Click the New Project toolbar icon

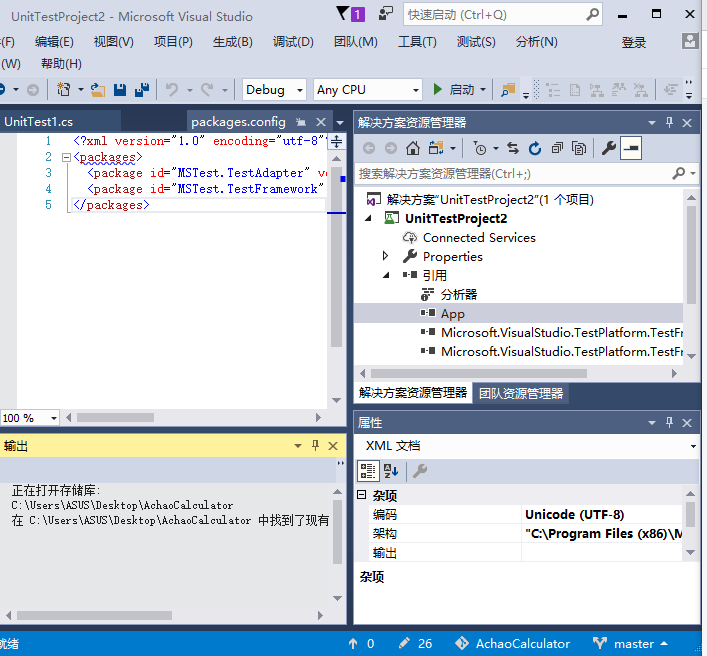pyautogui.click(x=64, y=90)
